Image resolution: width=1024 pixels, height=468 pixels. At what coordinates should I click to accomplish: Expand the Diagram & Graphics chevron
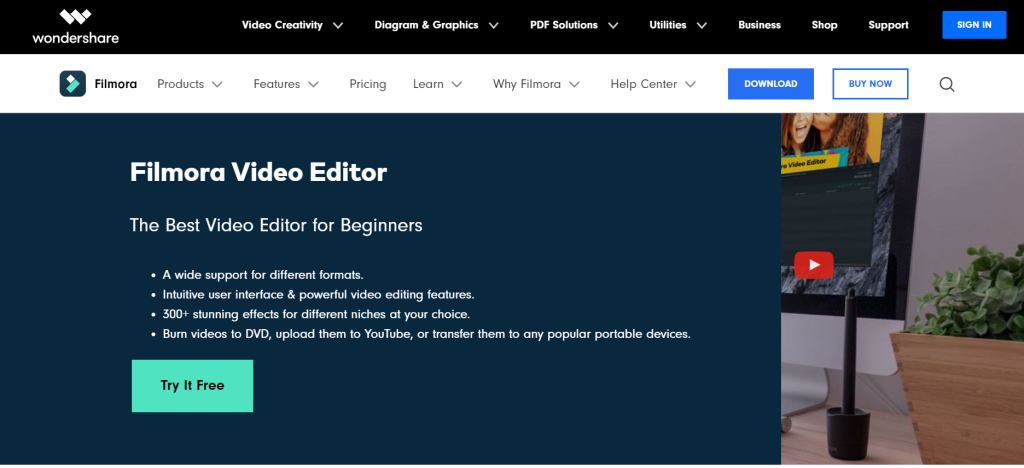point(494,25)
